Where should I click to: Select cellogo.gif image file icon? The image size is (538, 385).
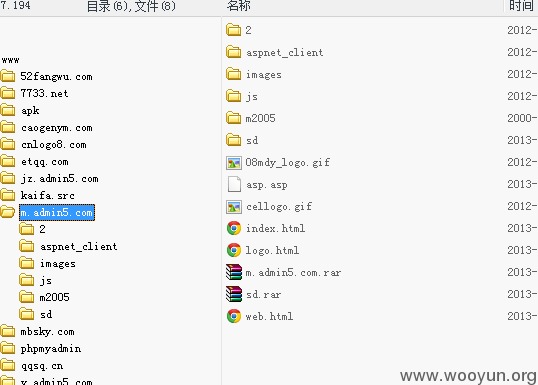click(x=234, y=207)
